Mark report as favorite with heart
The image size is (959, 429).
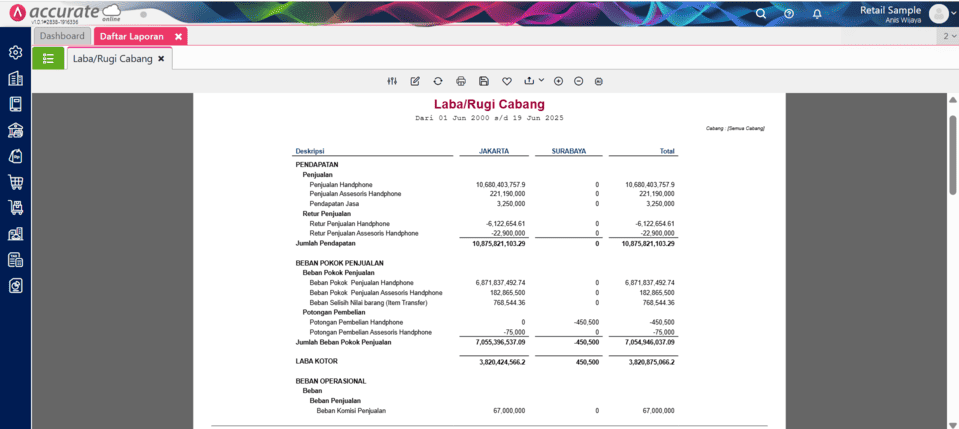click(x=506, y=81)
